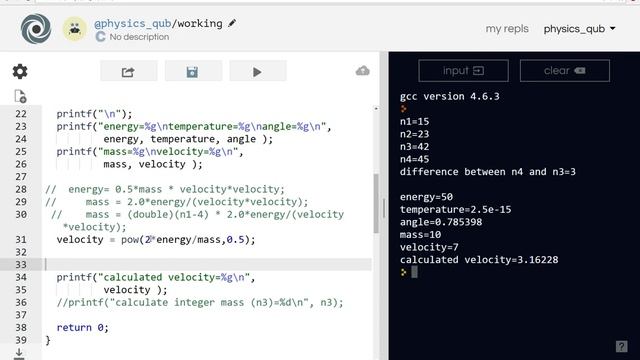Screen dimensions: 640x360
Task: Click the console prompt cursor
Action: [414, 272]
